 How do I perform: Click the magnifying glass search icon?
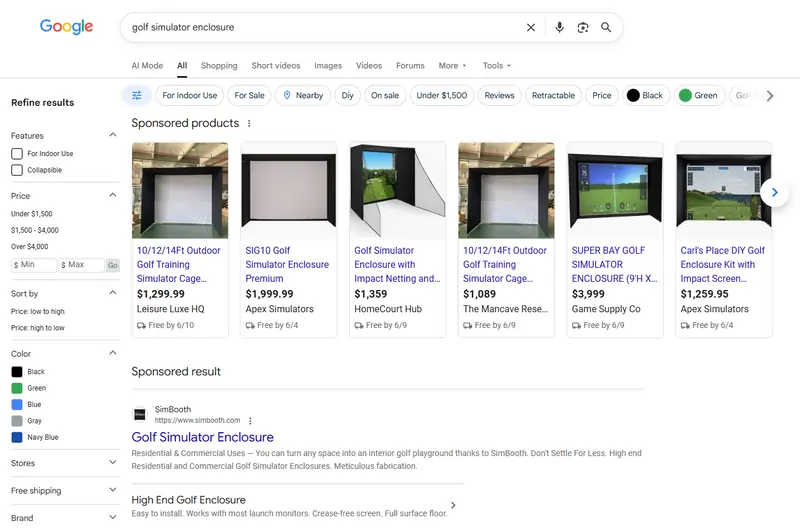coord(606,28)
